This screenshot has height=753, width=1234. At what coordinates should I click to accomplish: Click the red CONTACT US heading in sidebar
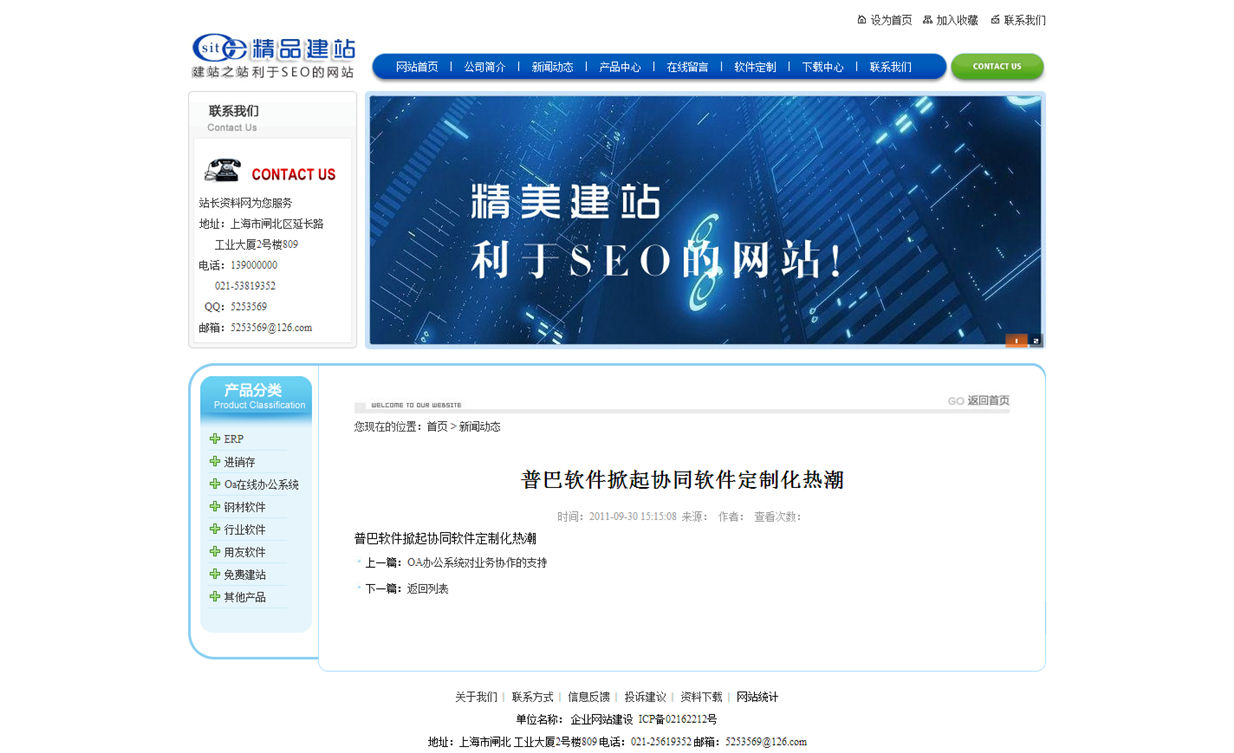tap(293, 174)
